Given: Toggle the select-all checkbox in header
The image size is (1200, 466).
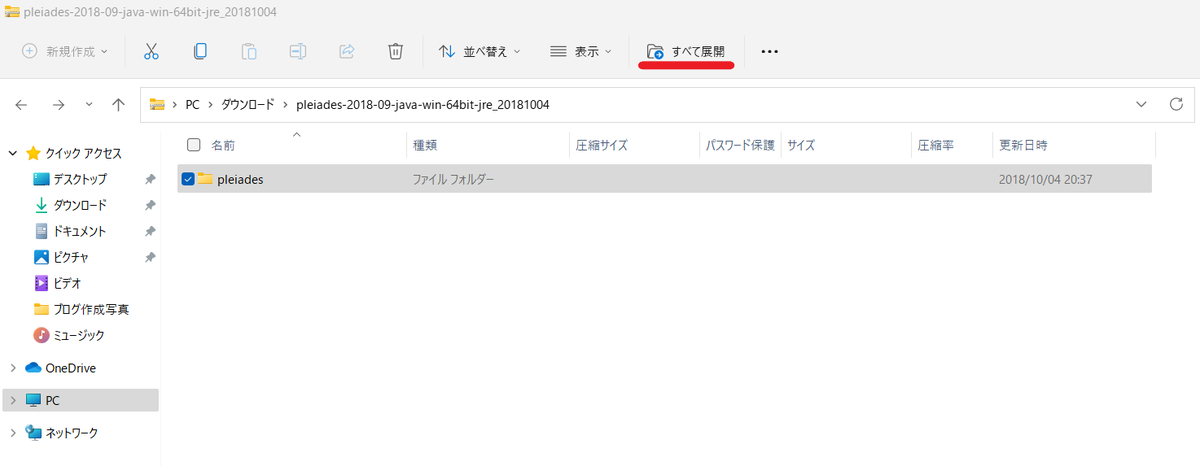Looking at the screenshot, I should coord(194,145).
